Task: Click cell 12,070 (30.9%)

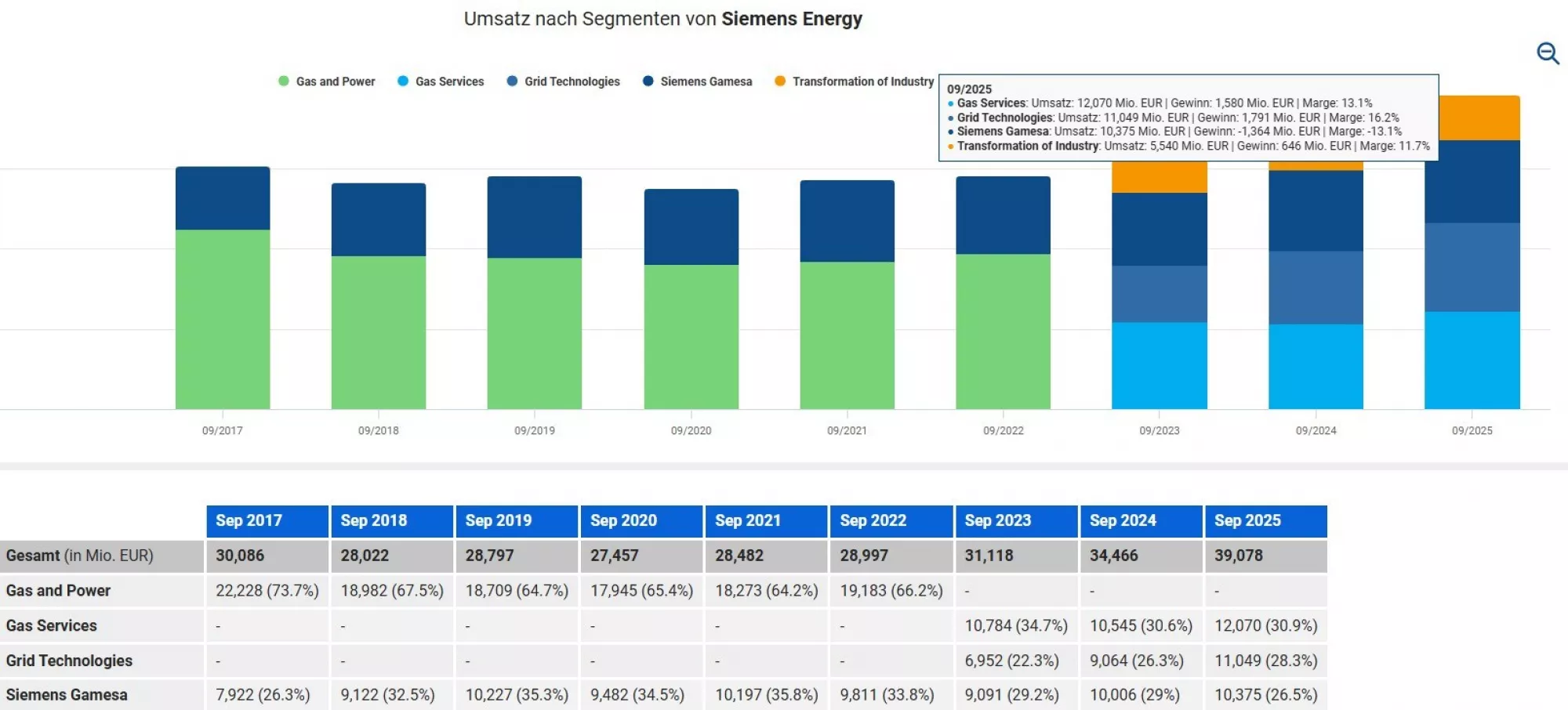Action: click(x=1266, y=626)
